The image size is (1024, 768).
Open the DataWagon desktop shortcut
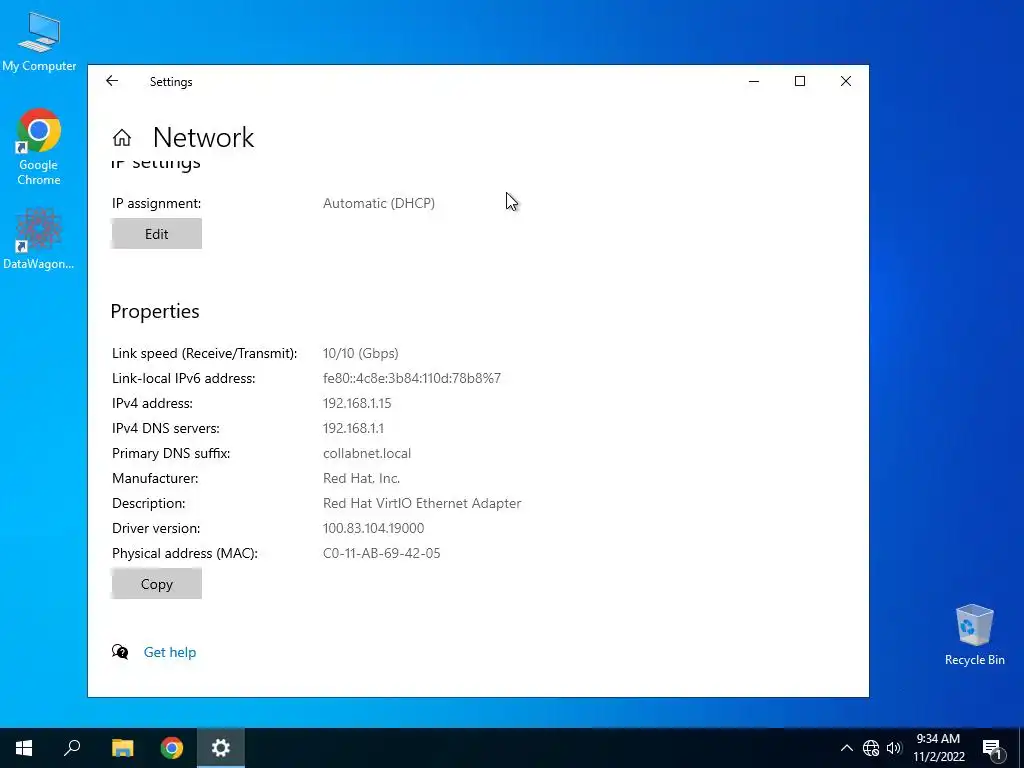39,239
